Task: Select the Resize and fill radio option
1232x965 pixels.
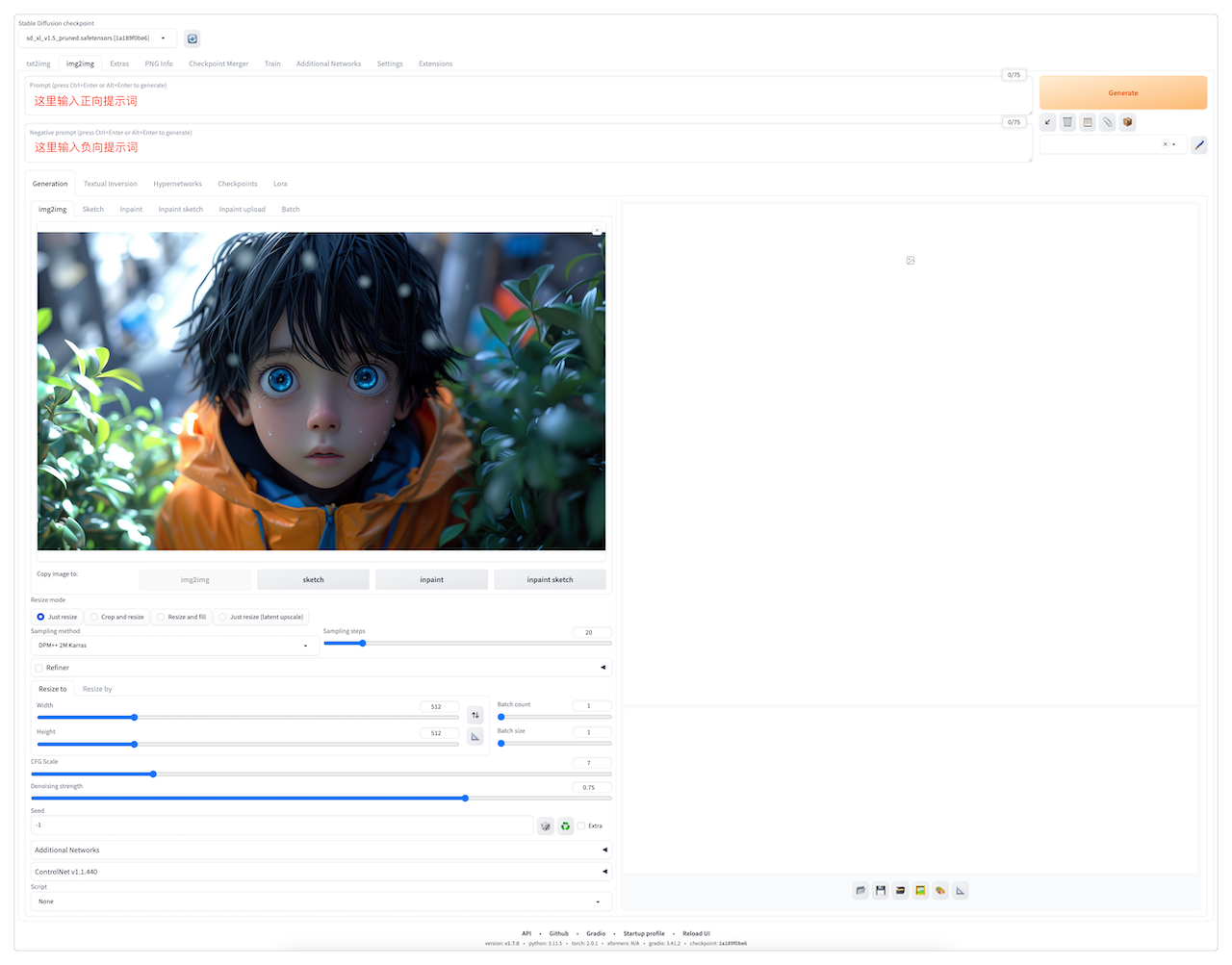Action: click(182, 617)
